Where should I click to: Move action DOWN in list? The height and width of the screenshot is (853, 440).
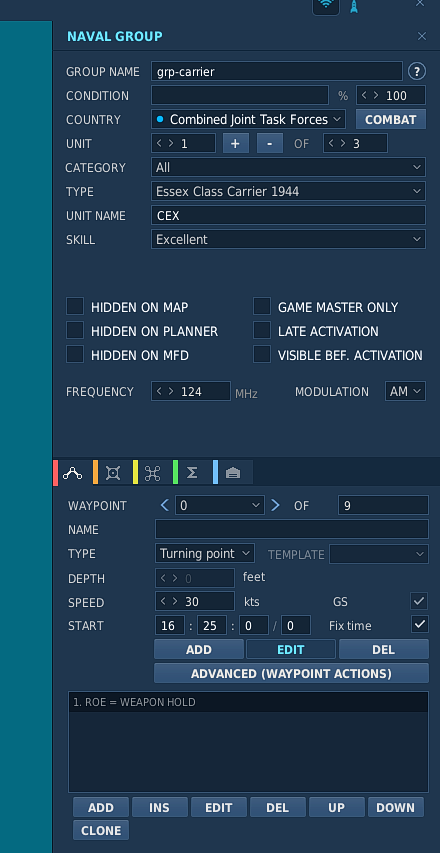[x=395, y=807]
